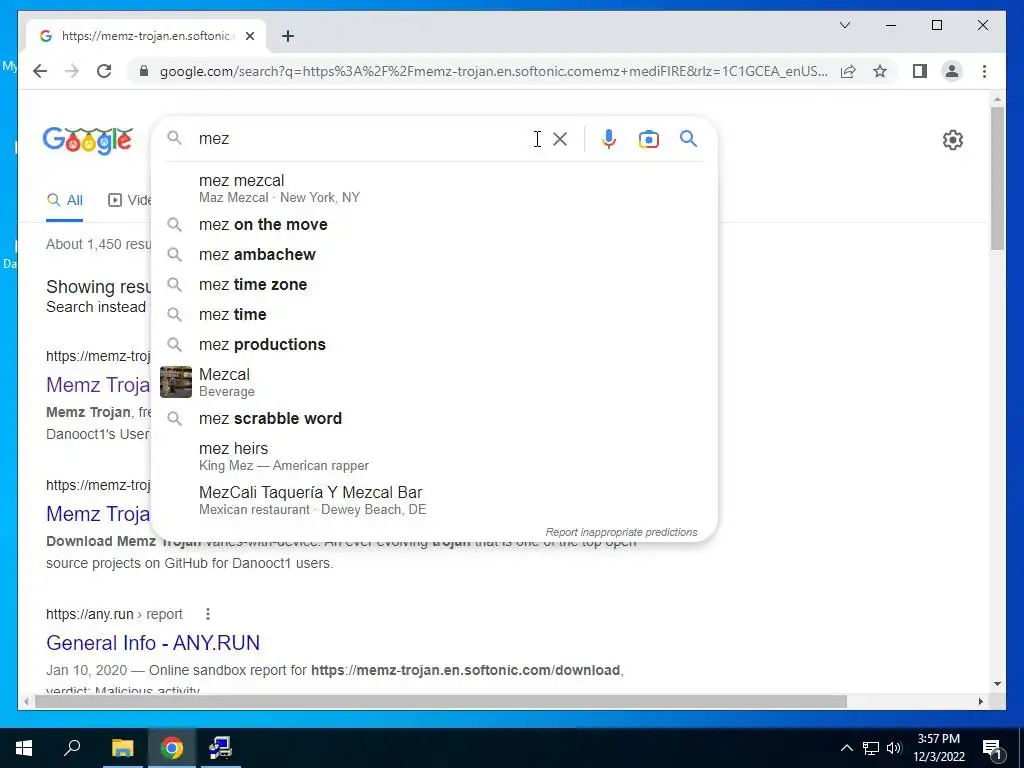Open the General Info - ANY.RUN result

point(153,643)
